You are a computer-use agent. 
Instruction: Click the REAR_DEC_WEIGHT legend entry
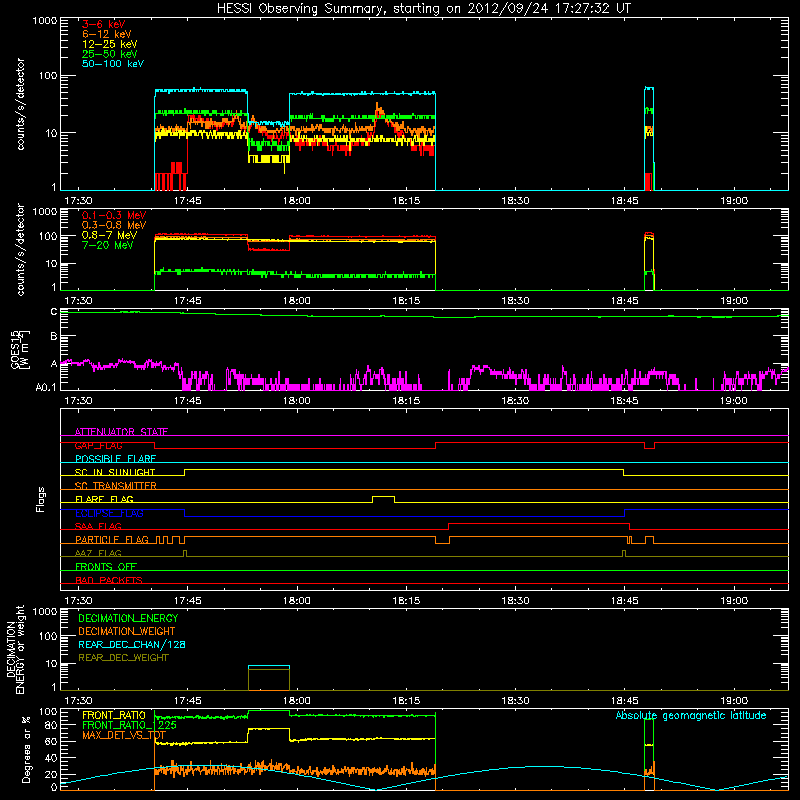tap(123, 658)
